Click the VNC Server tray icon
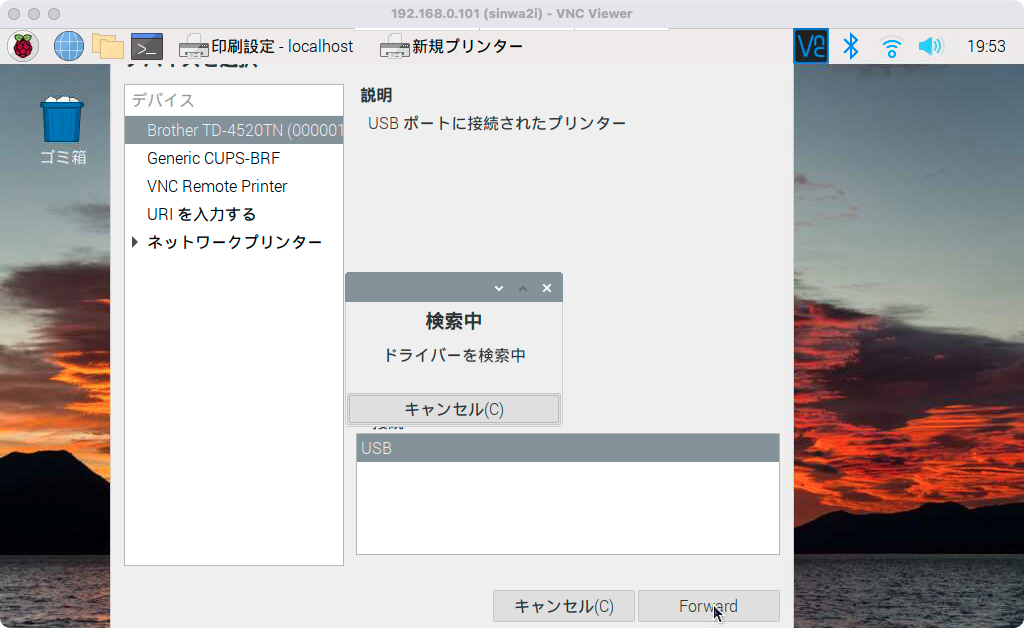 (x=811, y=46)
